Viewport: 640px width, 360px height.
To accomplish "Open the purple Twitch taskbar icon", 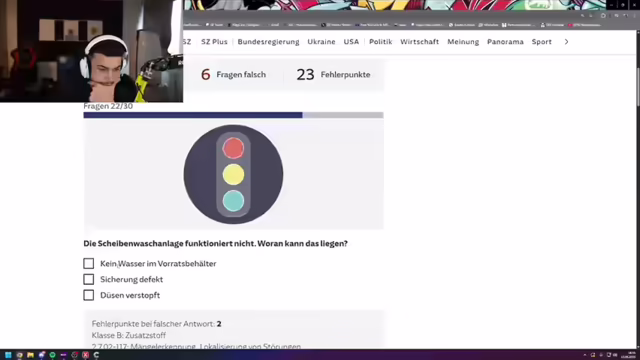I will (x=63, y=355).
